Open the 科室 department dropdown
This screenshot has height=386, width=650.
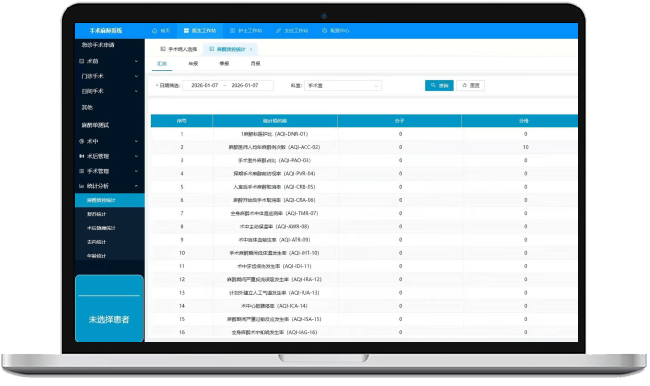click(x=343, y=85)
